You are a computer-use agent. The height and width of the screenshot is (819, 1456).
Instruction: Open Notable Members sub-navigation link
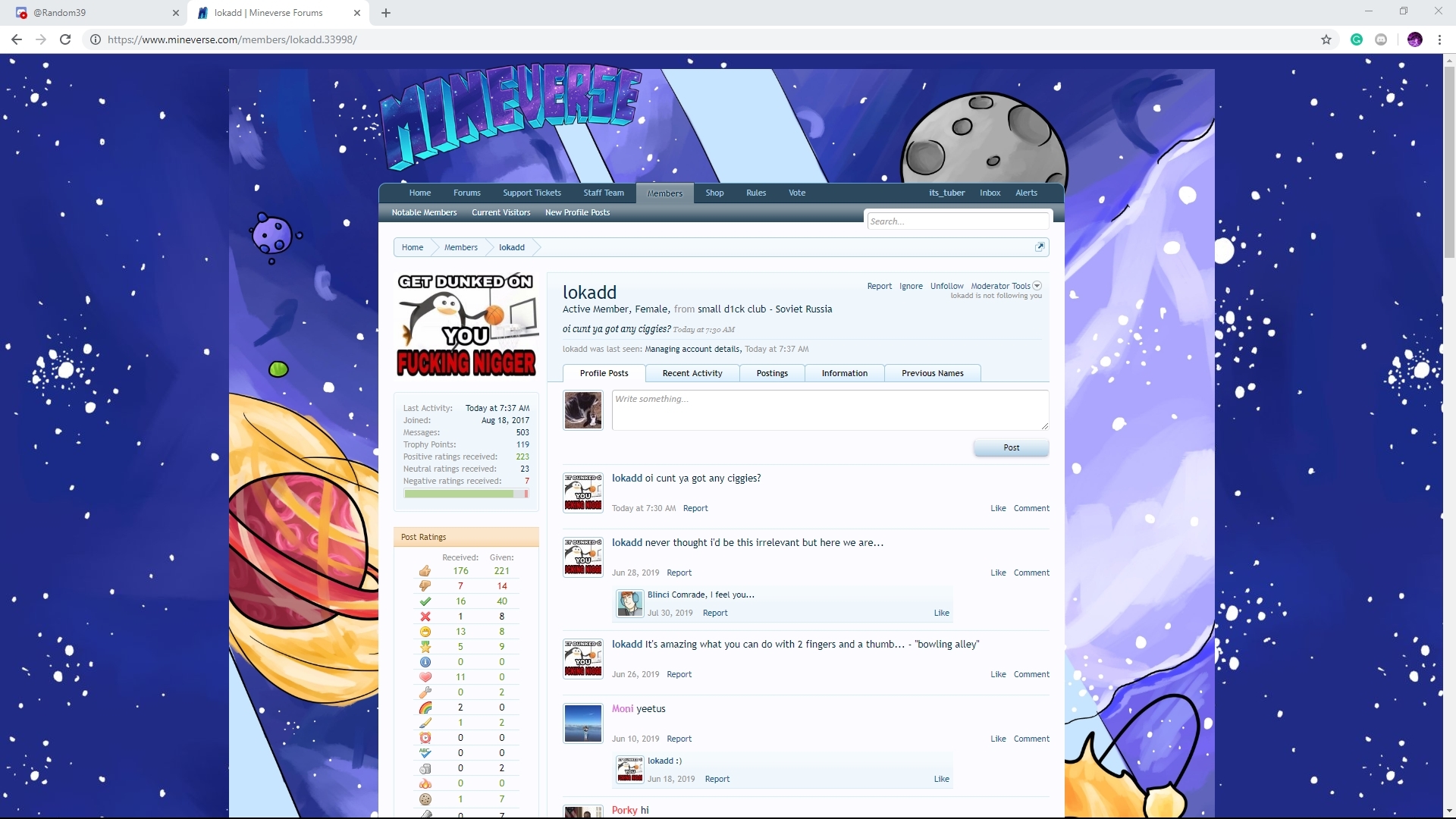point(424,212)
